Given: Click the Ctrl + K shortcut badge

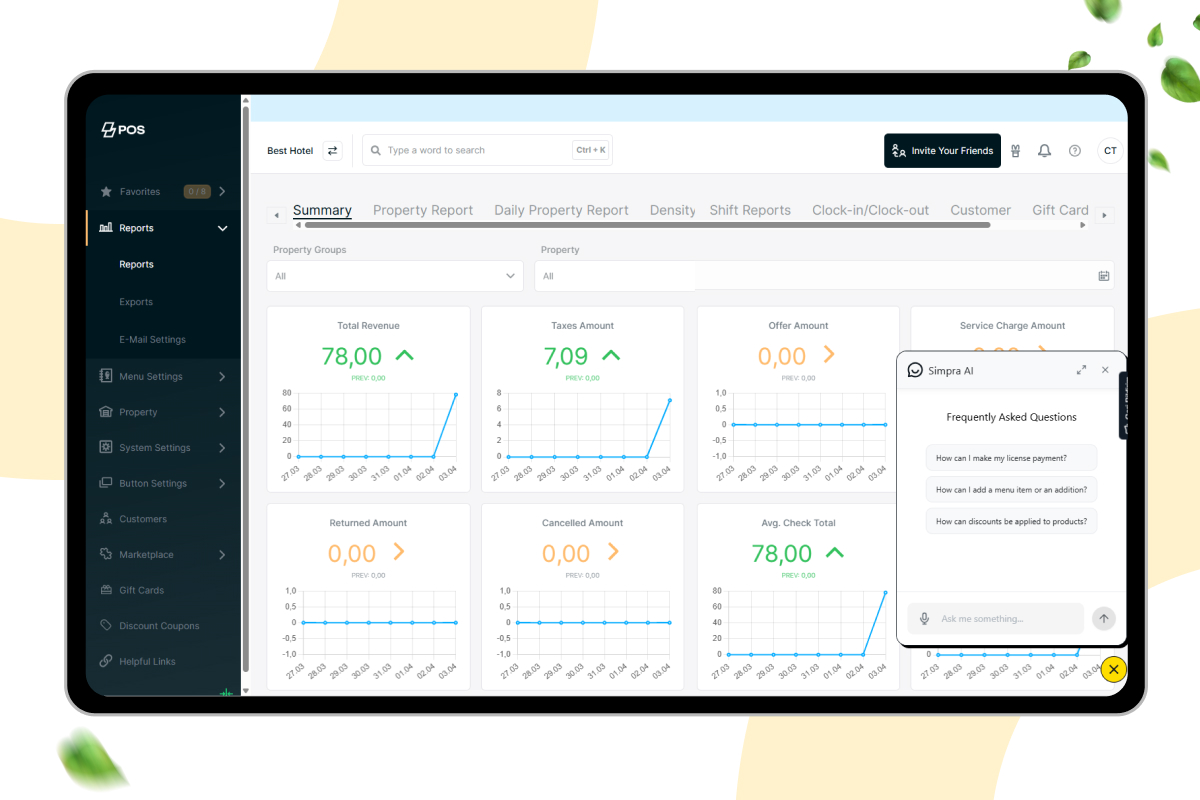Looking at the screenshot, I should coord(591,151).
